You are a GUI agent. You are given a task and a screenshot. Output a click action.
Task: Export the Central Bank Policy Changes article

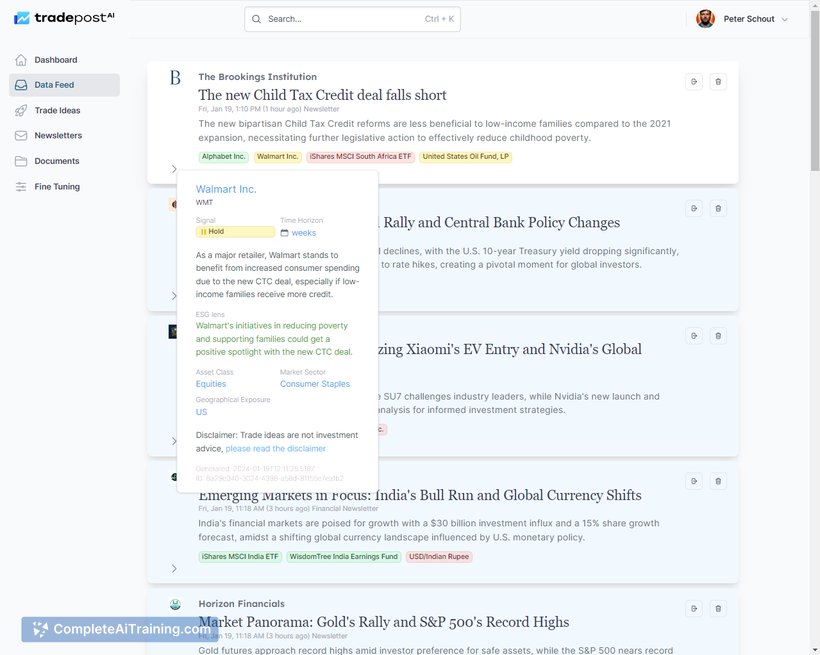tap(693, 209)
